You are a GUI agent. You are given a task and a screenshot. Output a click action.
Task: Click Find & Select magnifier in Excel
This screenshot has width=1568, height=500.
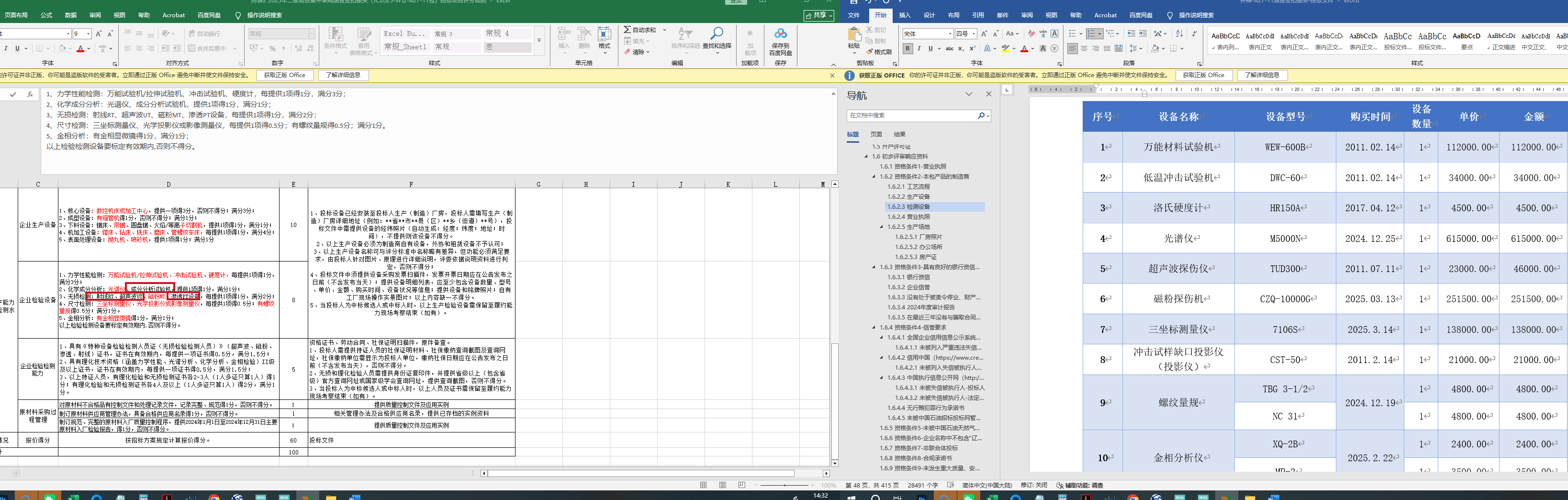coord(717,37)
